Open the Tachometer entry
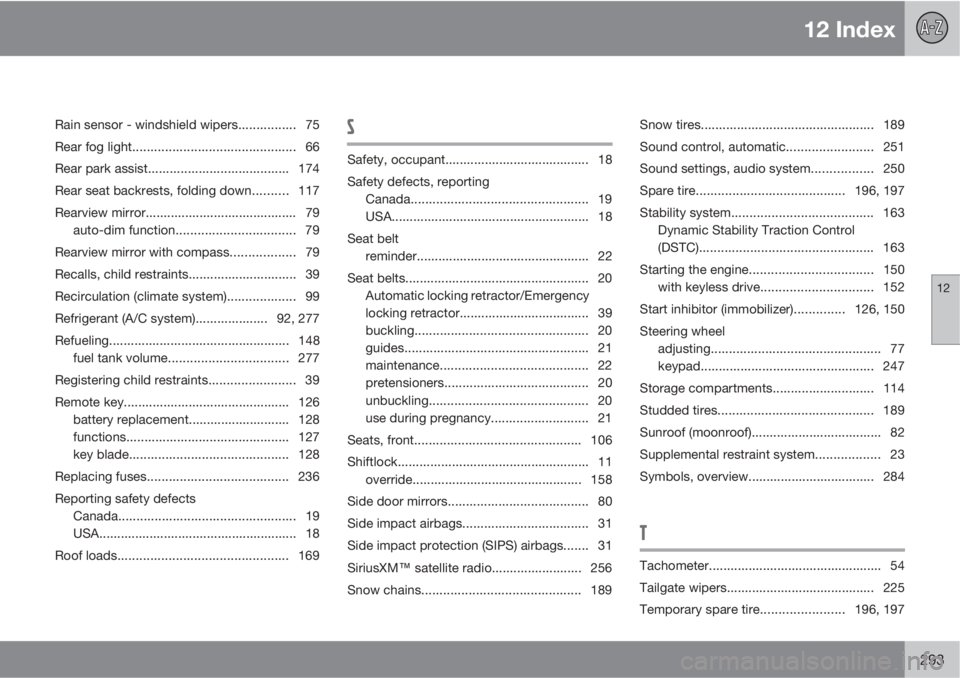960x678 pixels. point(675,566)
